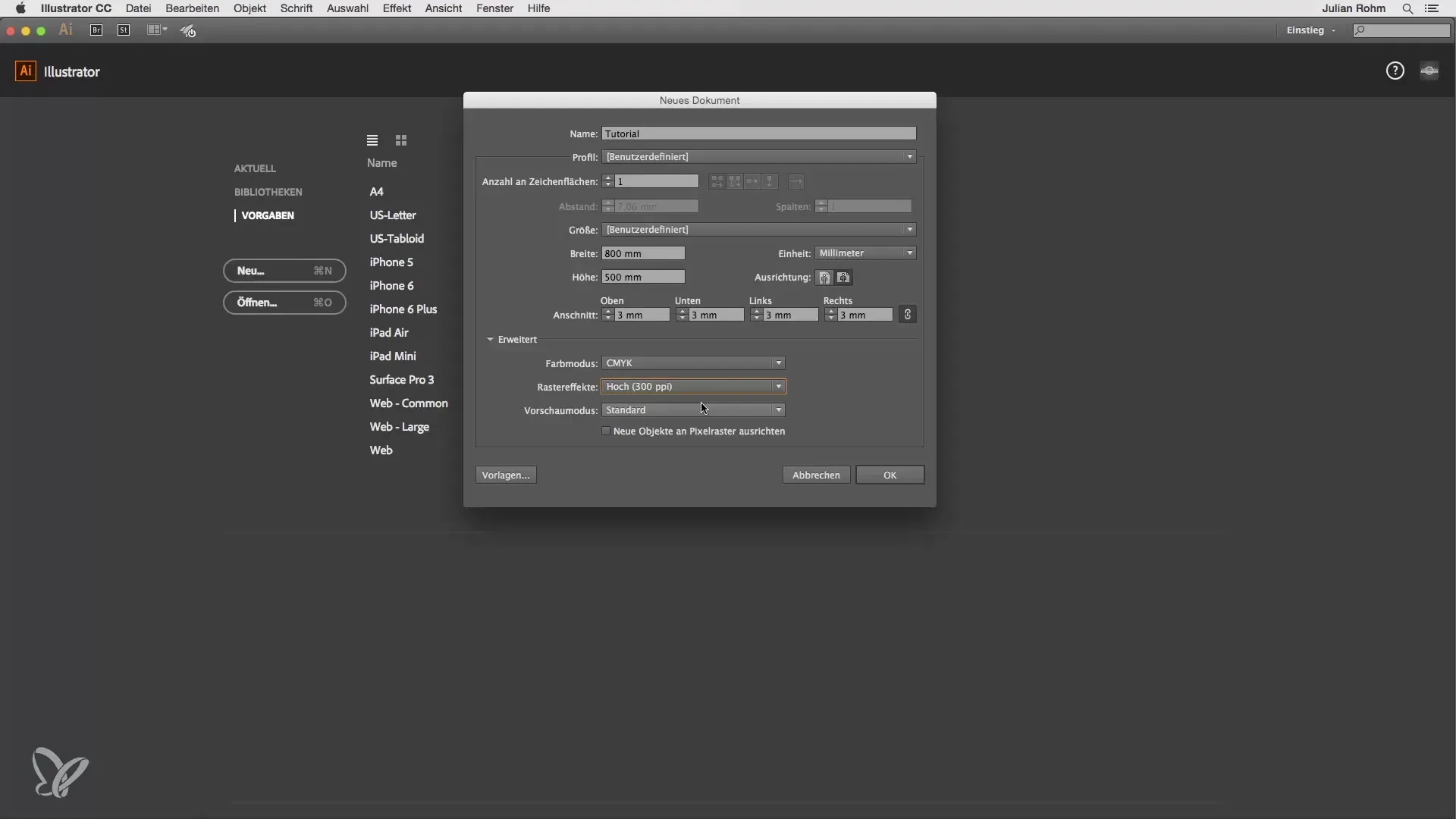
Task: Open the Profil dropdown
Action: (x=759, y=157)
